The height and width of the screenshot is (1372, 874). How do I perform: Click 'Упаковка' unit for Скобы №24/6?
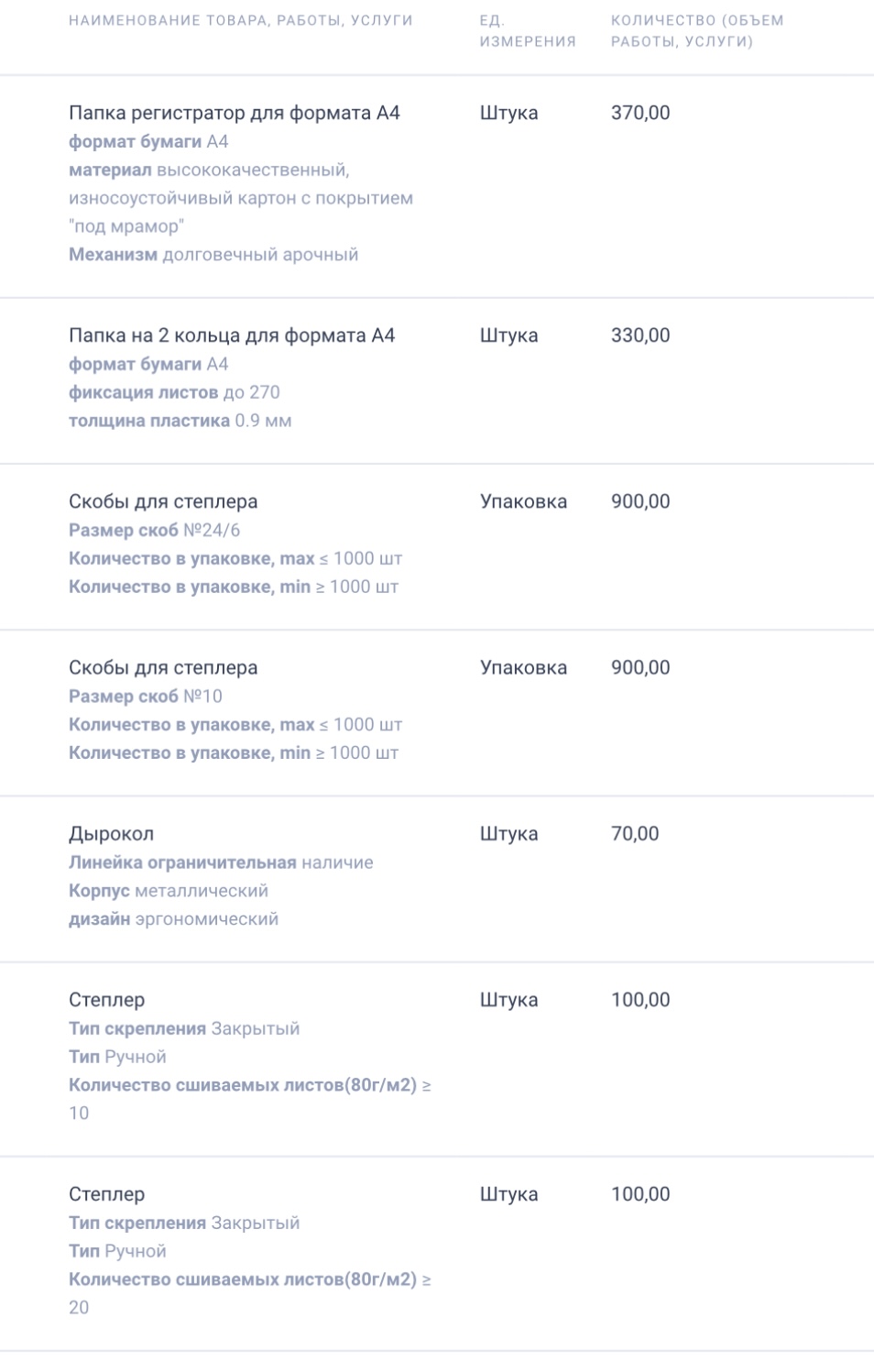pyautogui.click(x=523, y=501)
